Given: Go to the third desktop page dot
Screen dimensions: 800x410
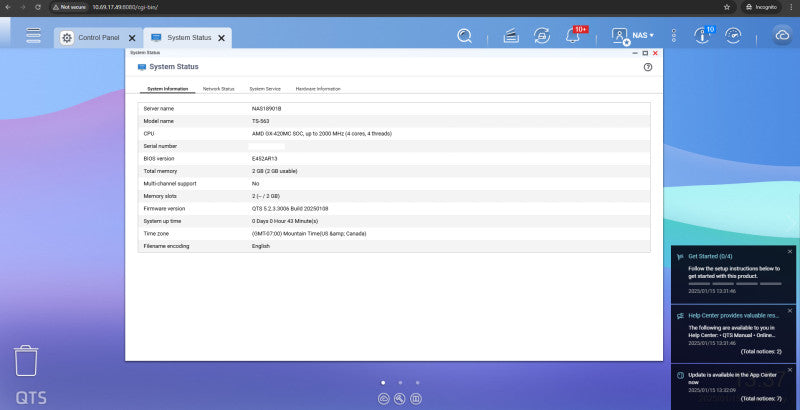Looking at the screenshot, I should pos(418,382).
